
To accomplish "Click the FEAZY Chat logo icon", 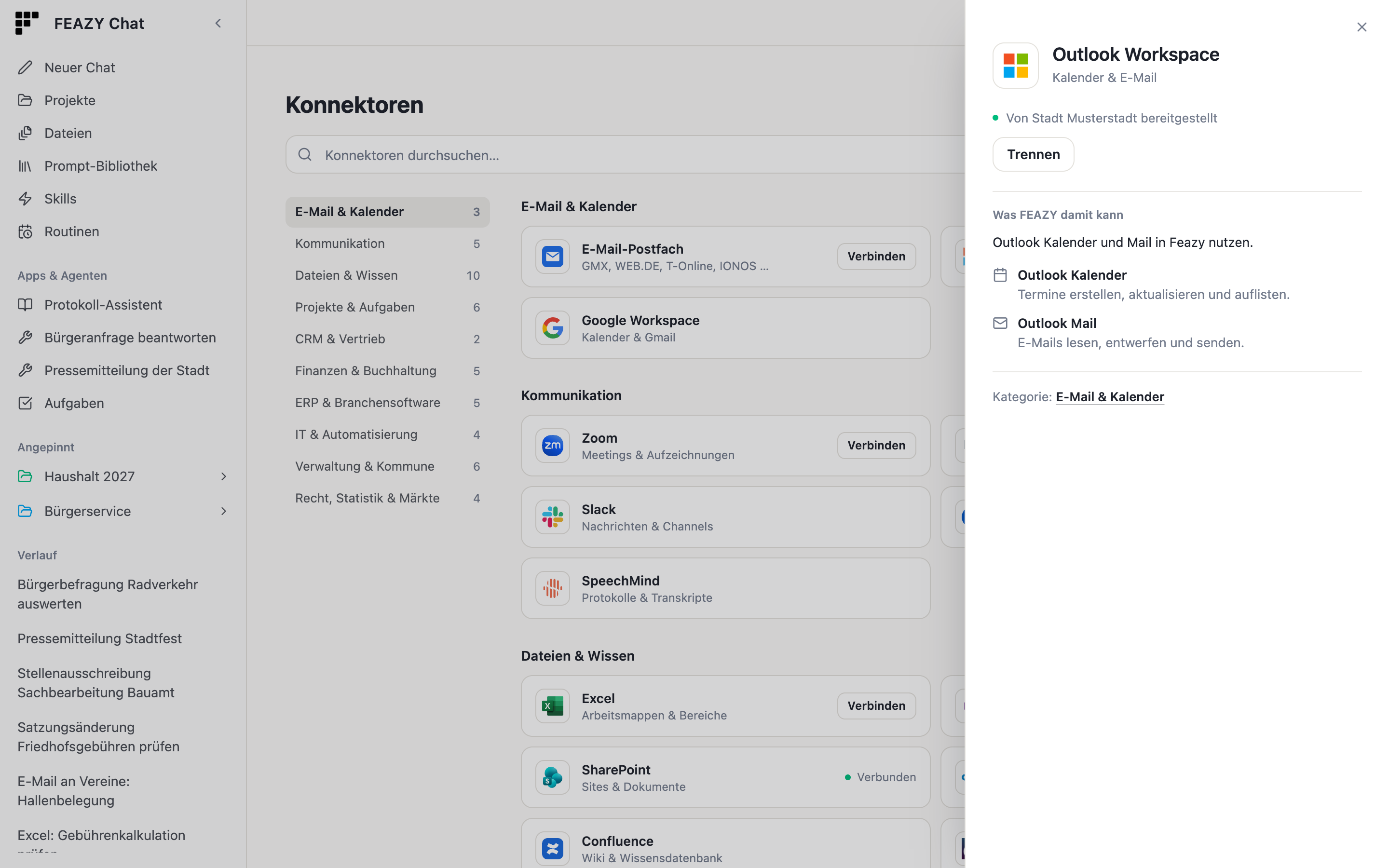I will [27, 23].
